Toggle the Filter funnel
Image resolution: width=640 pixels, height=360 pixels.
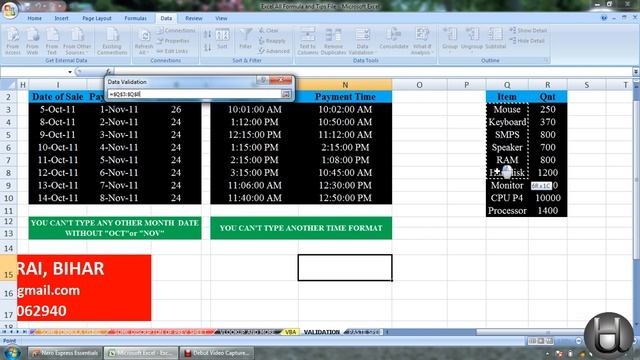(x=245, y=39)
